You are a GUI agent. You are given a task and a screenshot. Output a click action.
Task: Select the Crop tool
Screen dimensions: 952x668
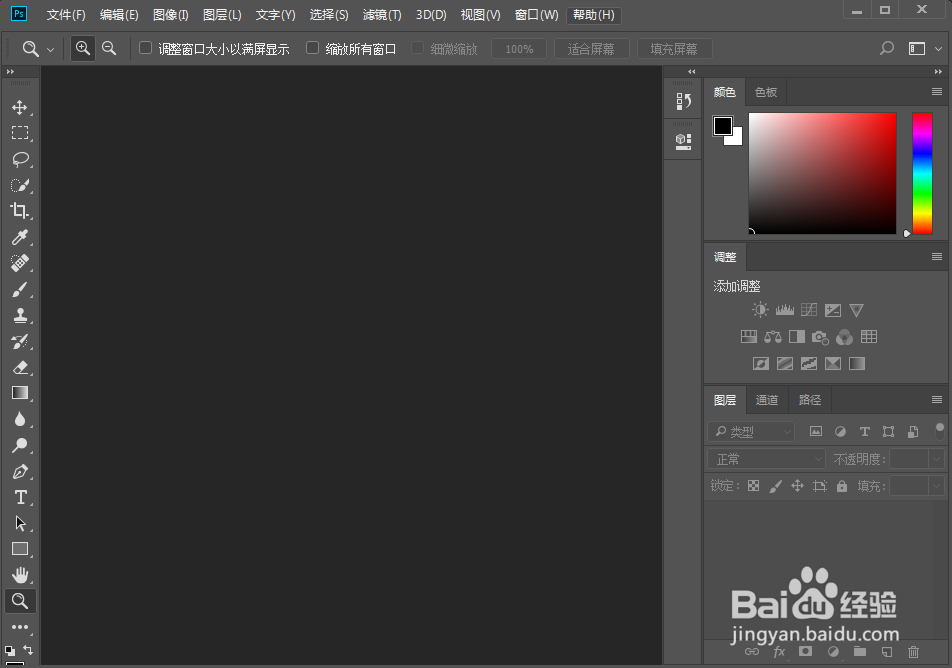20,211
